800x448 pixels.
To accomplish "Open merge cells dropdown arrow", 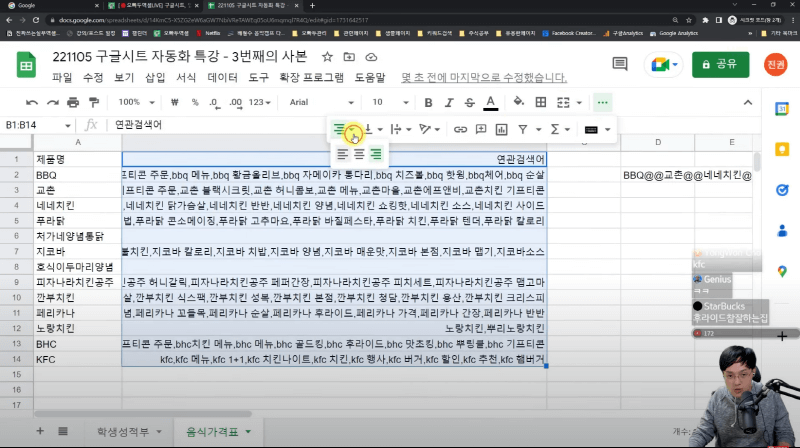I will (x=579, y=103).
